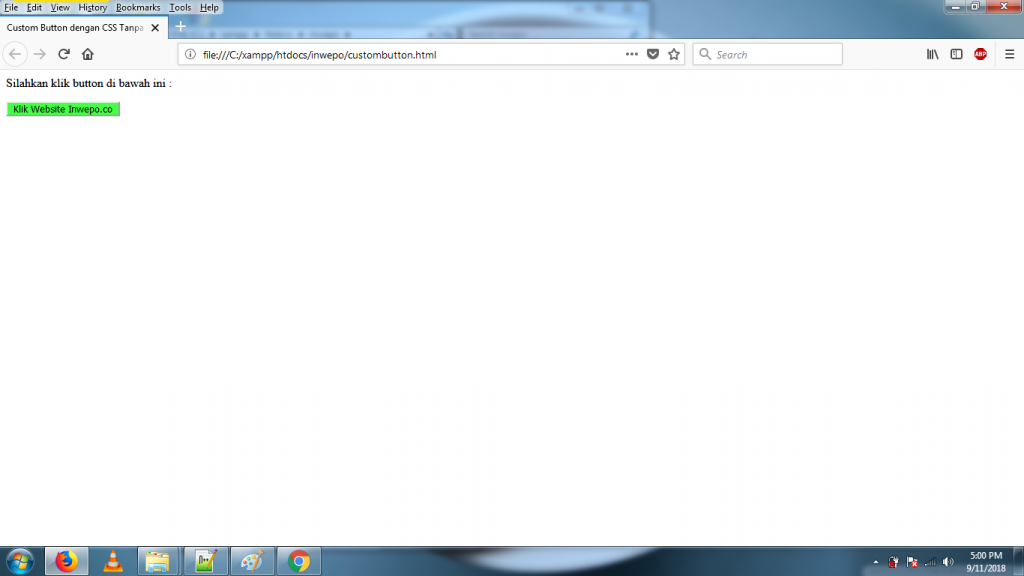Open the View menu
Screen dimensions: 1024x576
tap(59, 8)
